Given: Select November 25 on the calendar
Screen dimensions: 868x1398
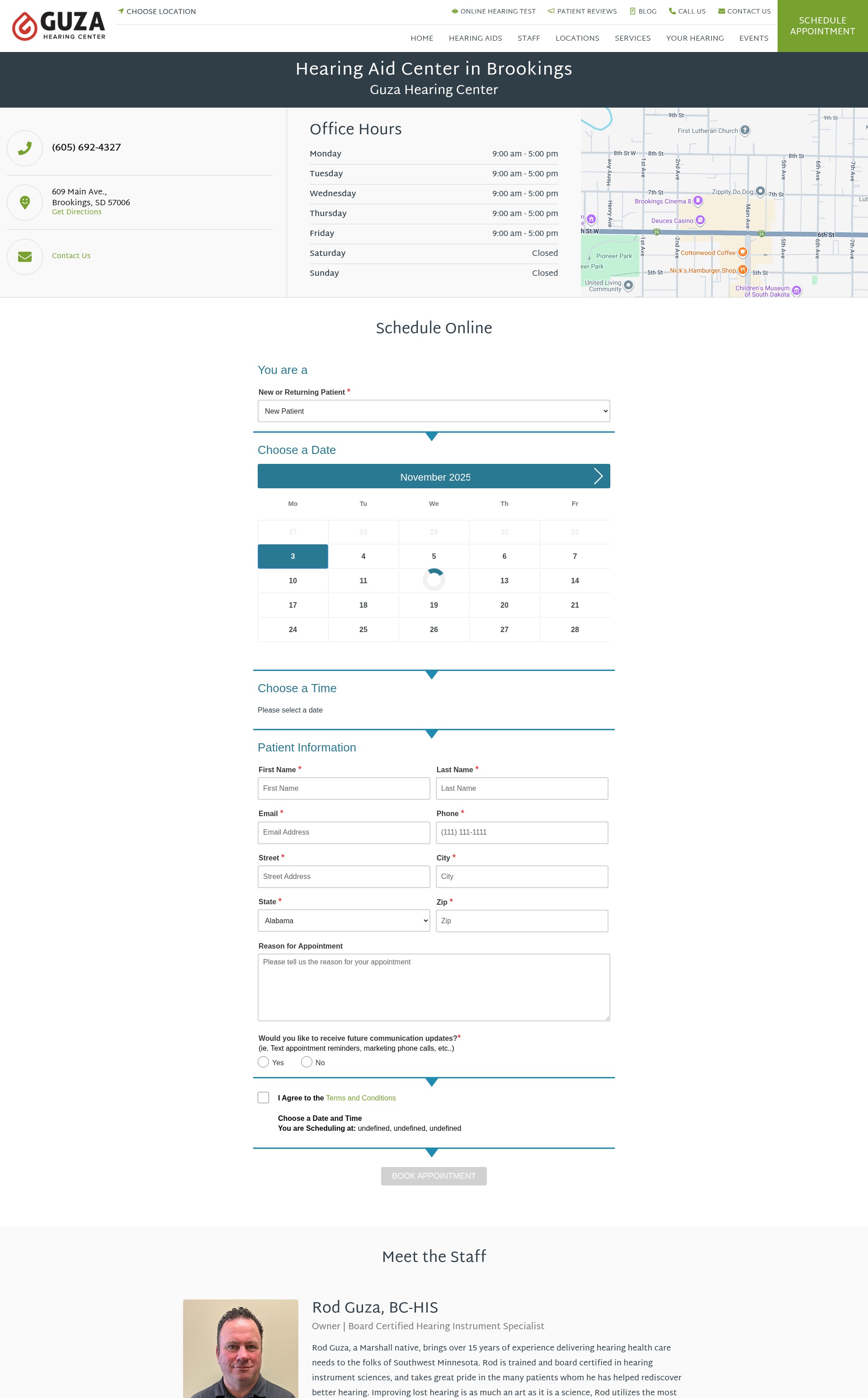Looking at the screenshot, I should (363, 629).
